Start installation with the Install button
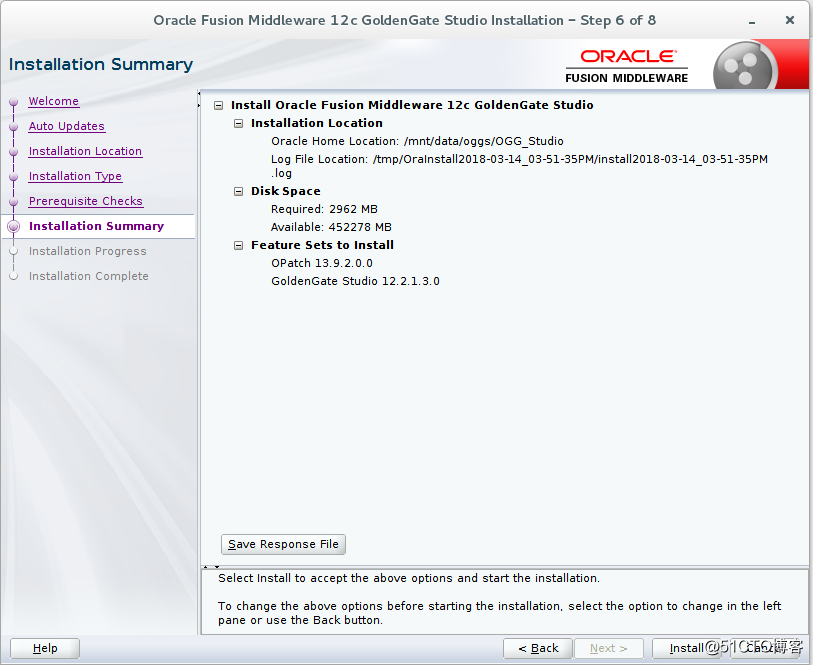The height and width of the screenshot is (665, 813). [685, 648]
